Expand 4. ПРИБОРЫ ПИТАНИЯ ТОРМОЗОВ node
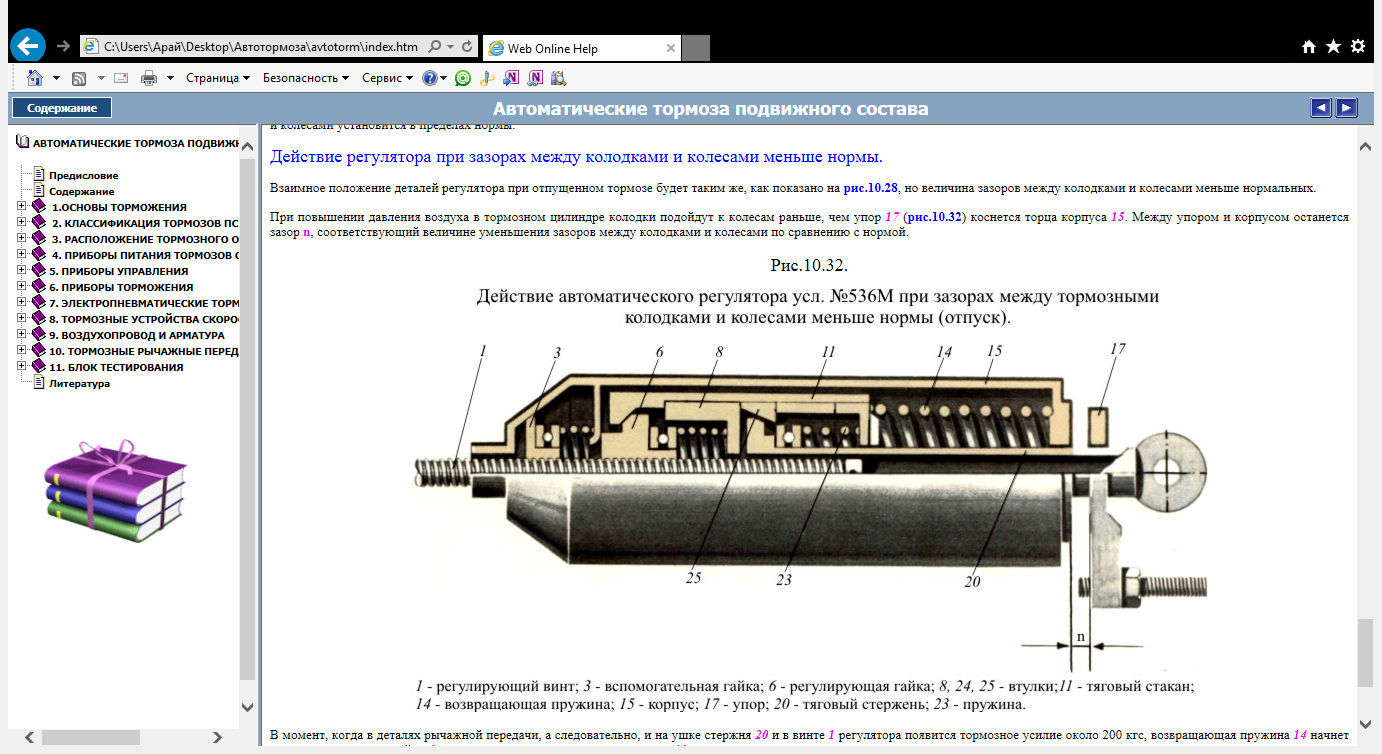This screenshot has width=1382, height=754. (x=22, y=255)
